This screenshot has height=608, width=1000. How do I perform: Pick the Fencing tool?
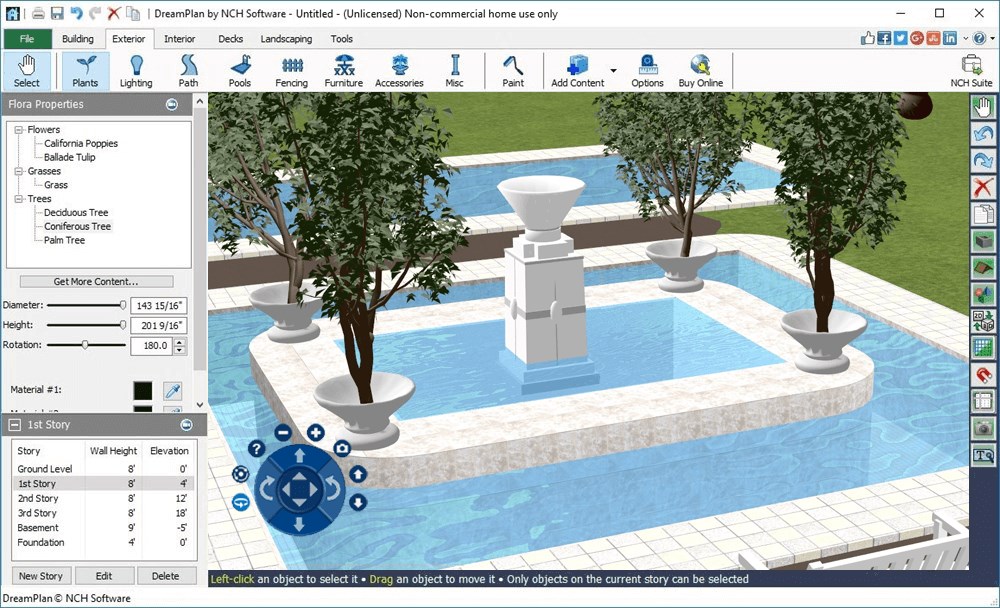click(291, 71)
